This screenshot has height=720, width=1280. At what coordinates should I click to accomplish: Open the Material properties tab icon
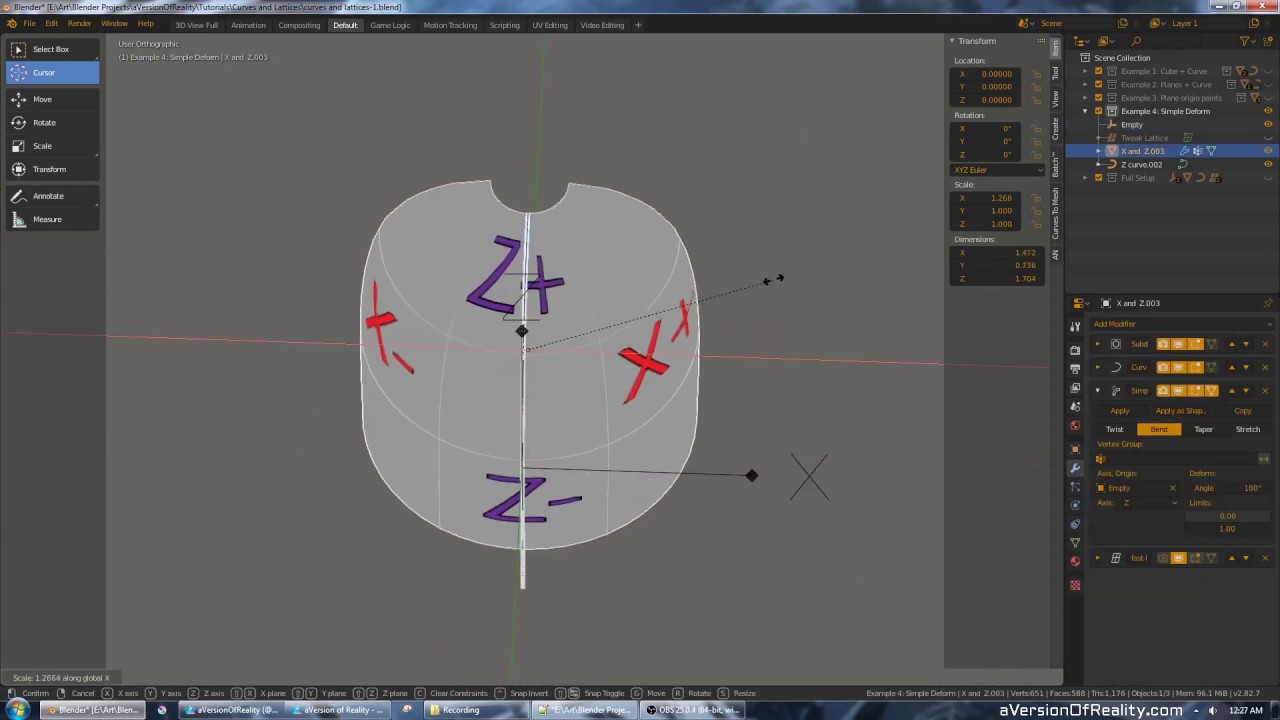[x=1075, y=562]
